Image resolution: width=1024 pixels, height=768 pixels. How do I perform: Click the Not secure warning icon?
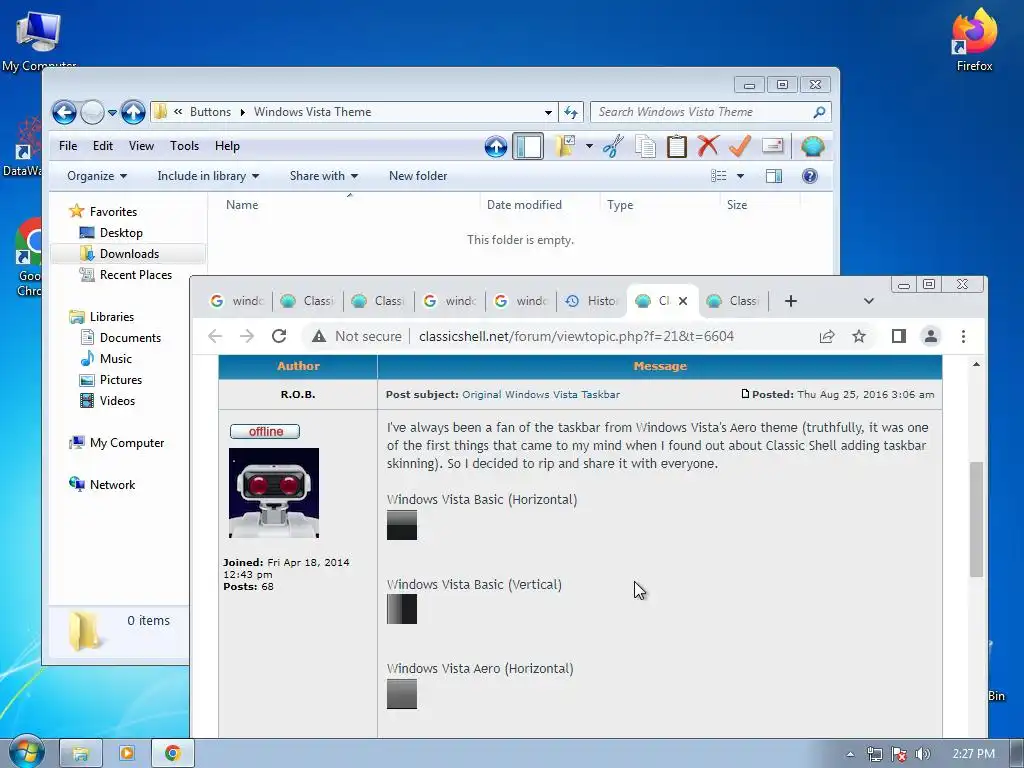coord(319,336)
